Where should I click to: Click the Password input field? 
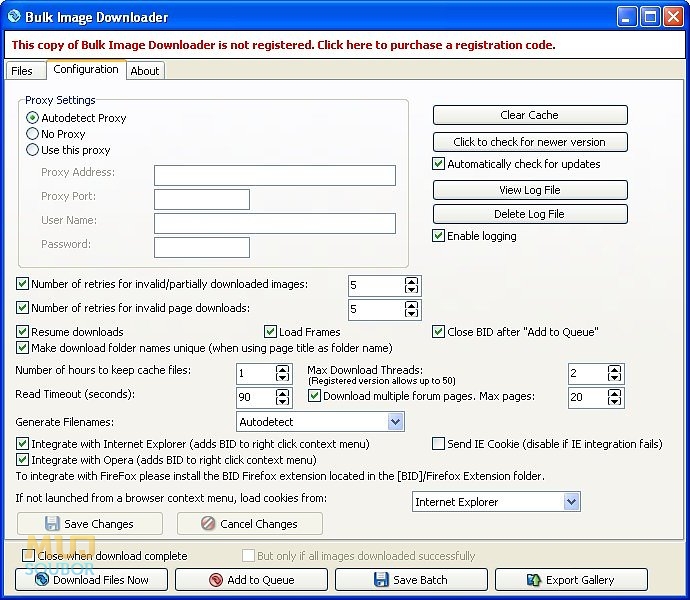[202, 247]
